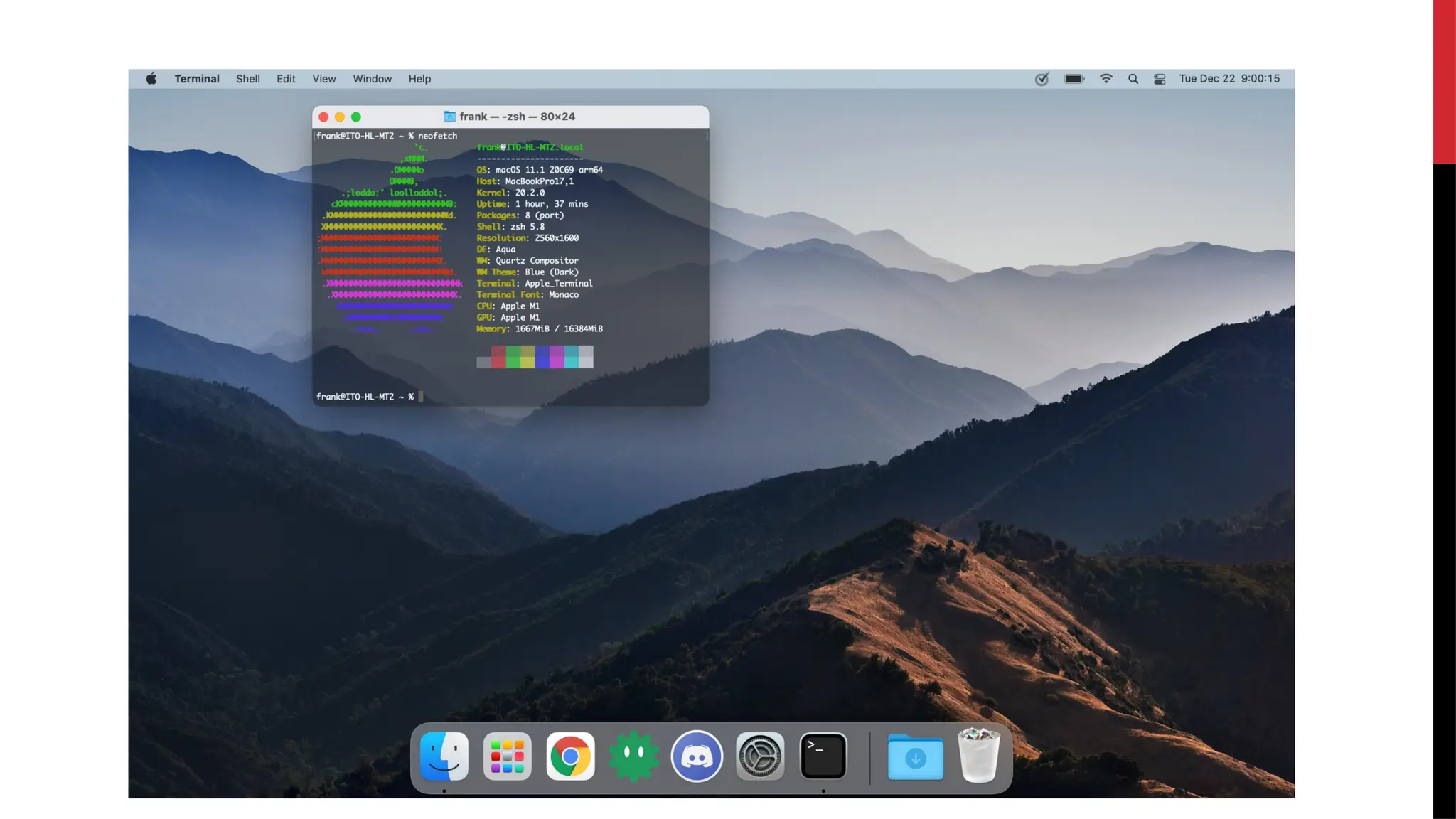
Task: Open the Wi-Fi status menu
Action: pos(1106,79)
